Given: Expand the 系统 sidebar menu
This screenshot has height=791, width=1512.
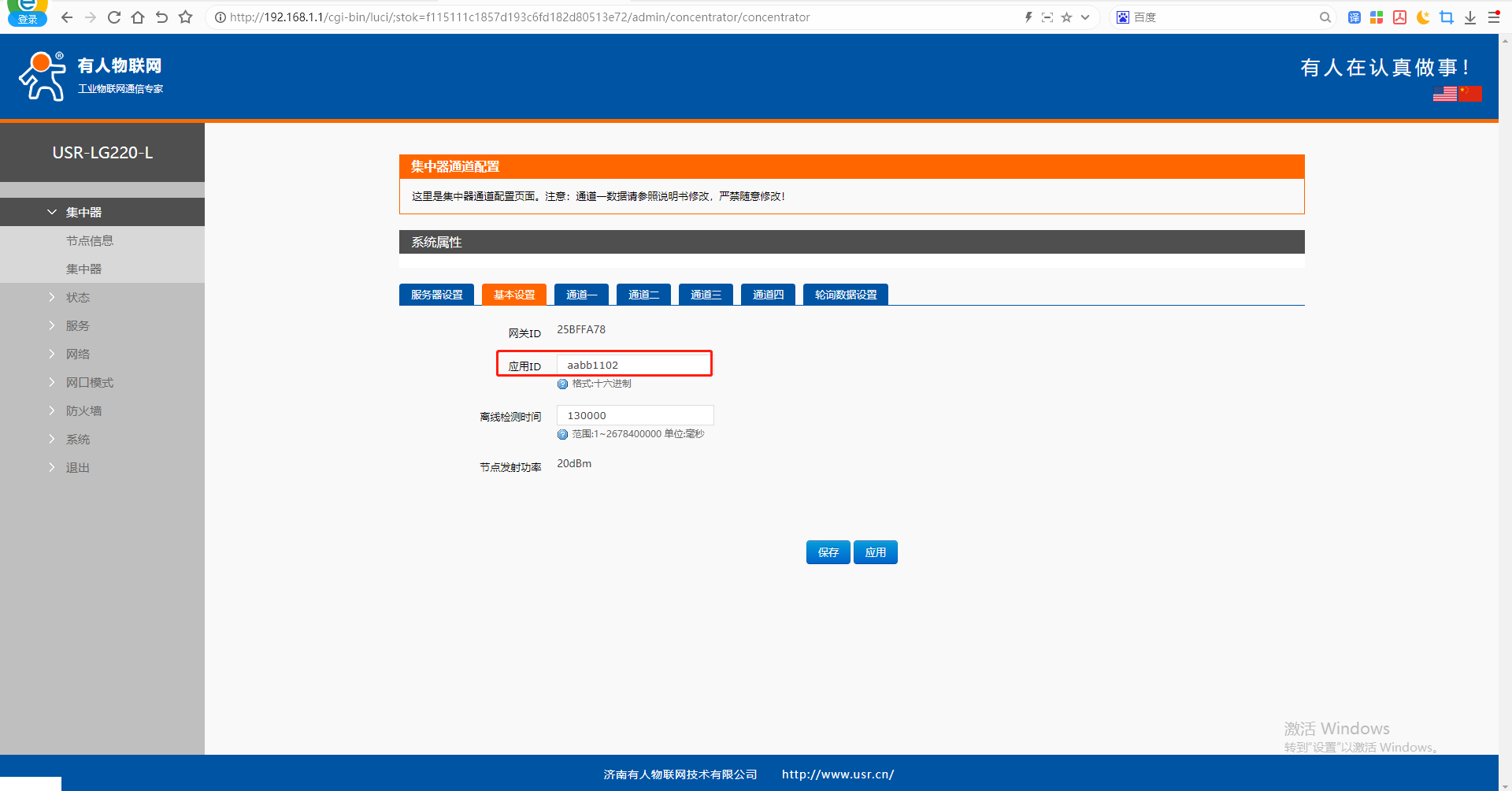Looking at the screenshot, I should [x=102, y=439].
